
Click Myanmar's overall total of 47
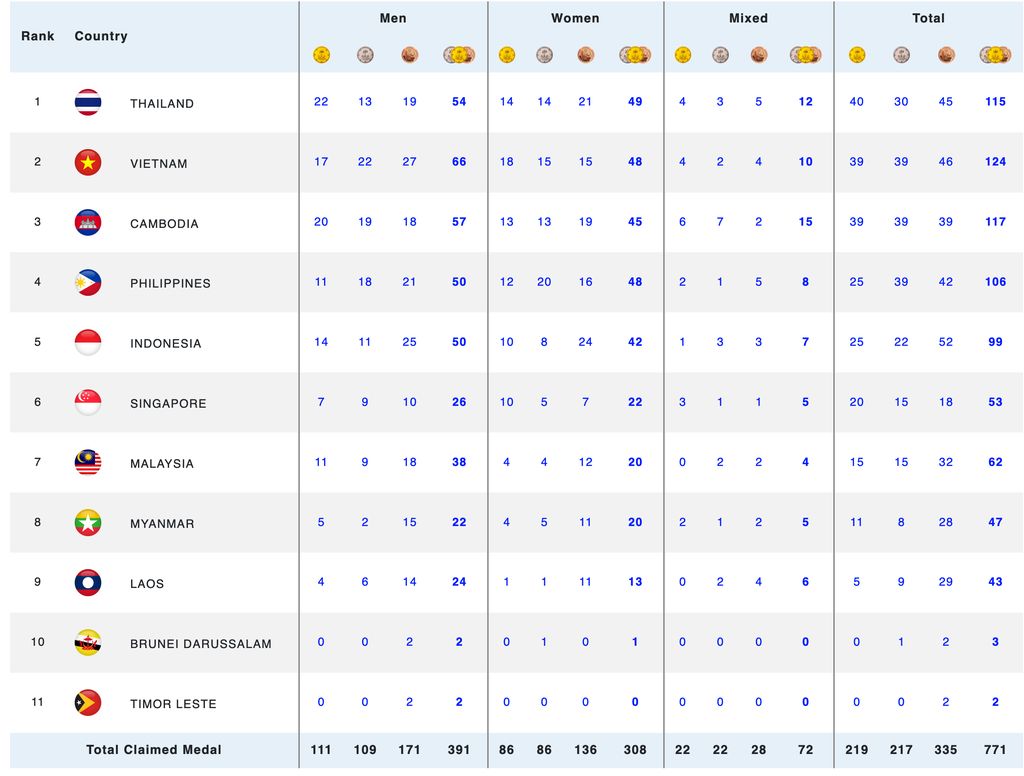pos(995,523)
